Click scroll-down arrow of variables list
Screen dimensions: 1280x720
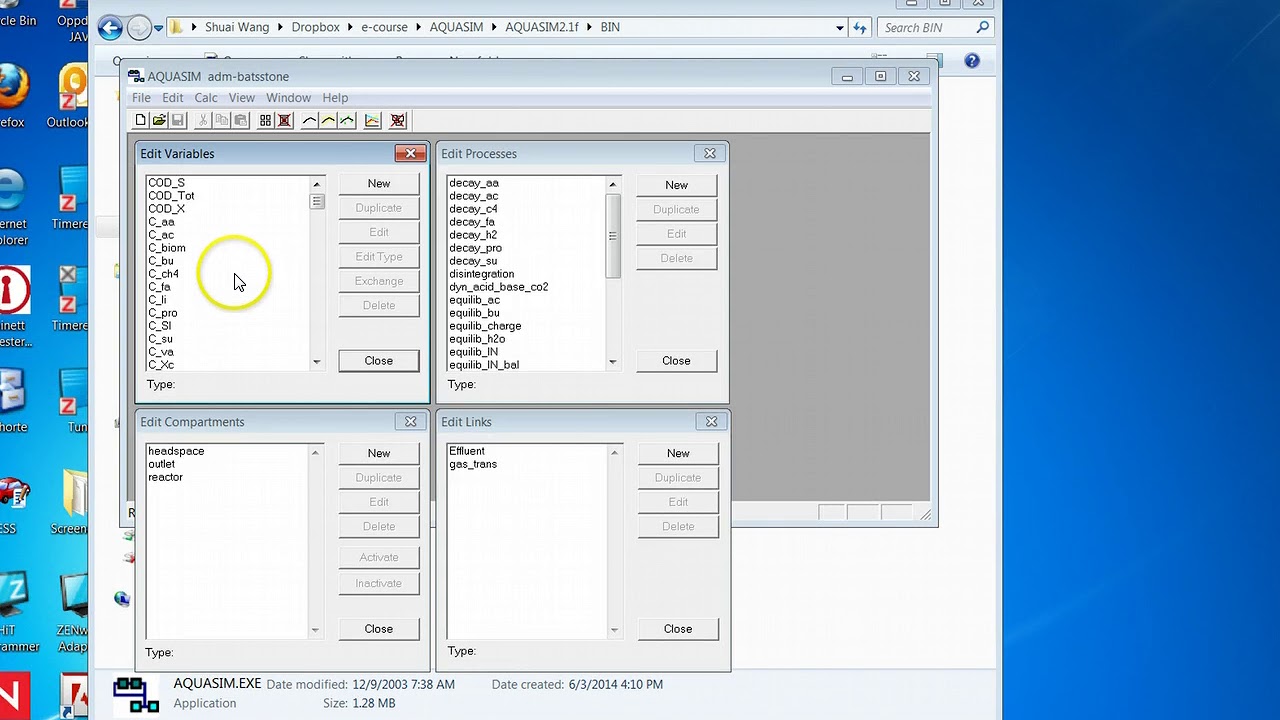(317, 362)
